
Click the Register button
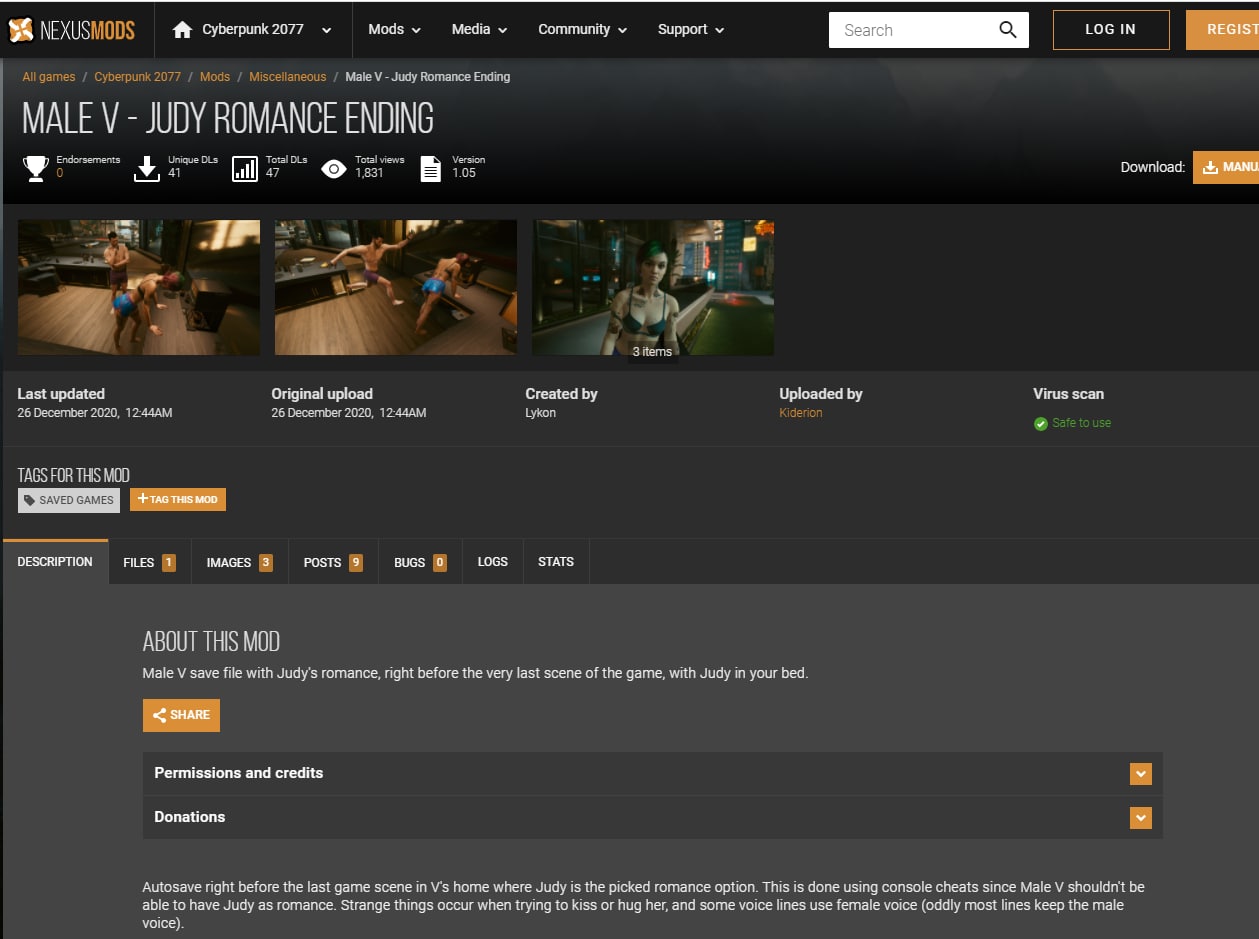click(1222, 30)
